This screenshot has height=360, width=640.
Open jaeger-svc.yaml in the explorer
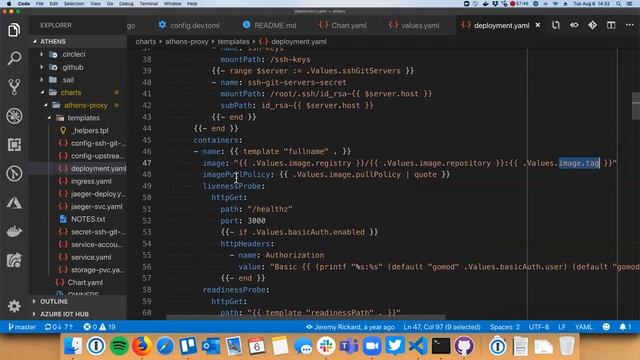pyautogui.click(x=96, y=207)
